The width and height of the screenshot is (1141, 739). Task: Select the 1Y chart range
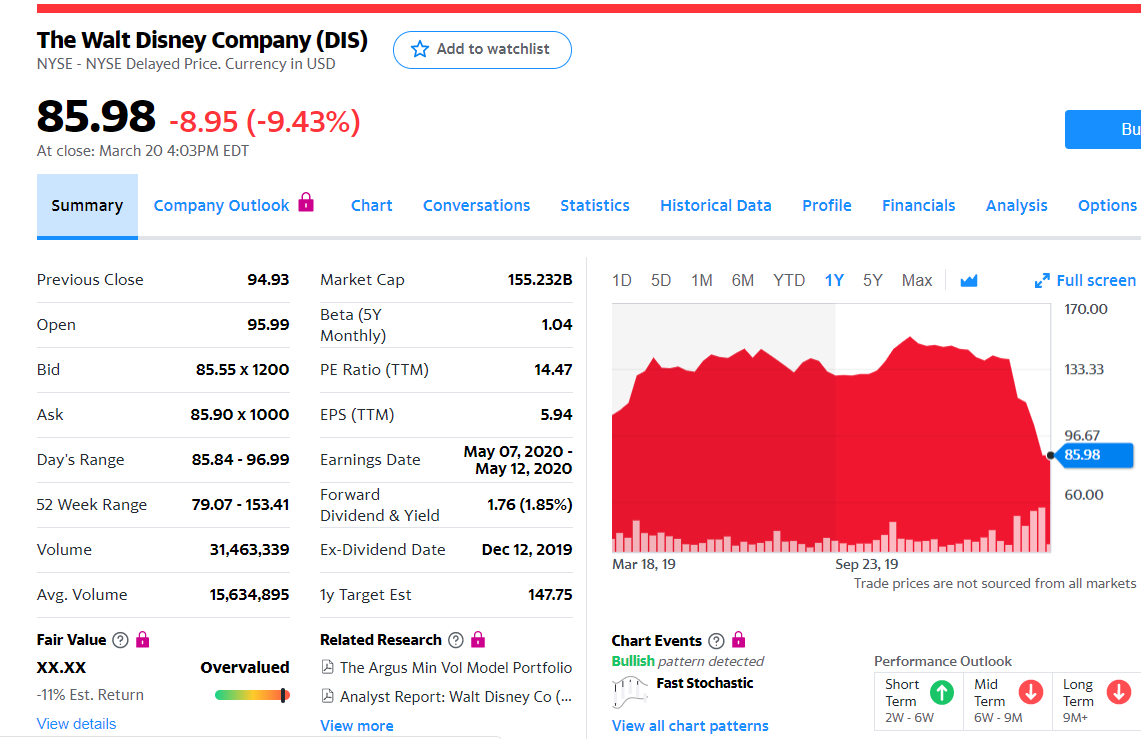834,281
